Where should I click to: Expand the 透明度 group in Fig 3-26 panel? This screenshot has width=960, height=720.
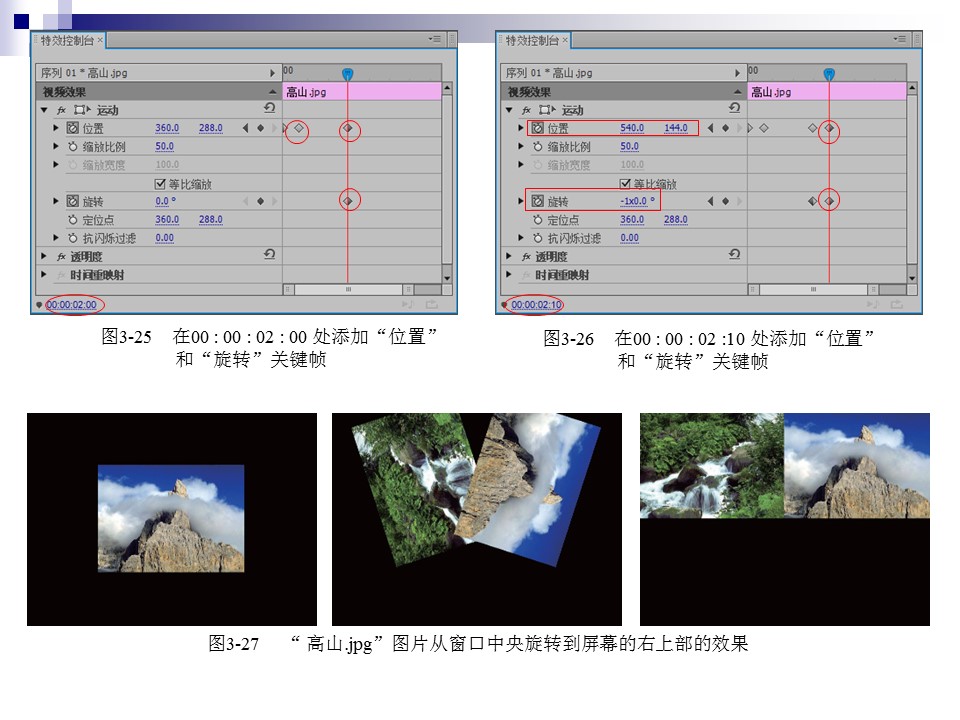click(x=509, y=256)
